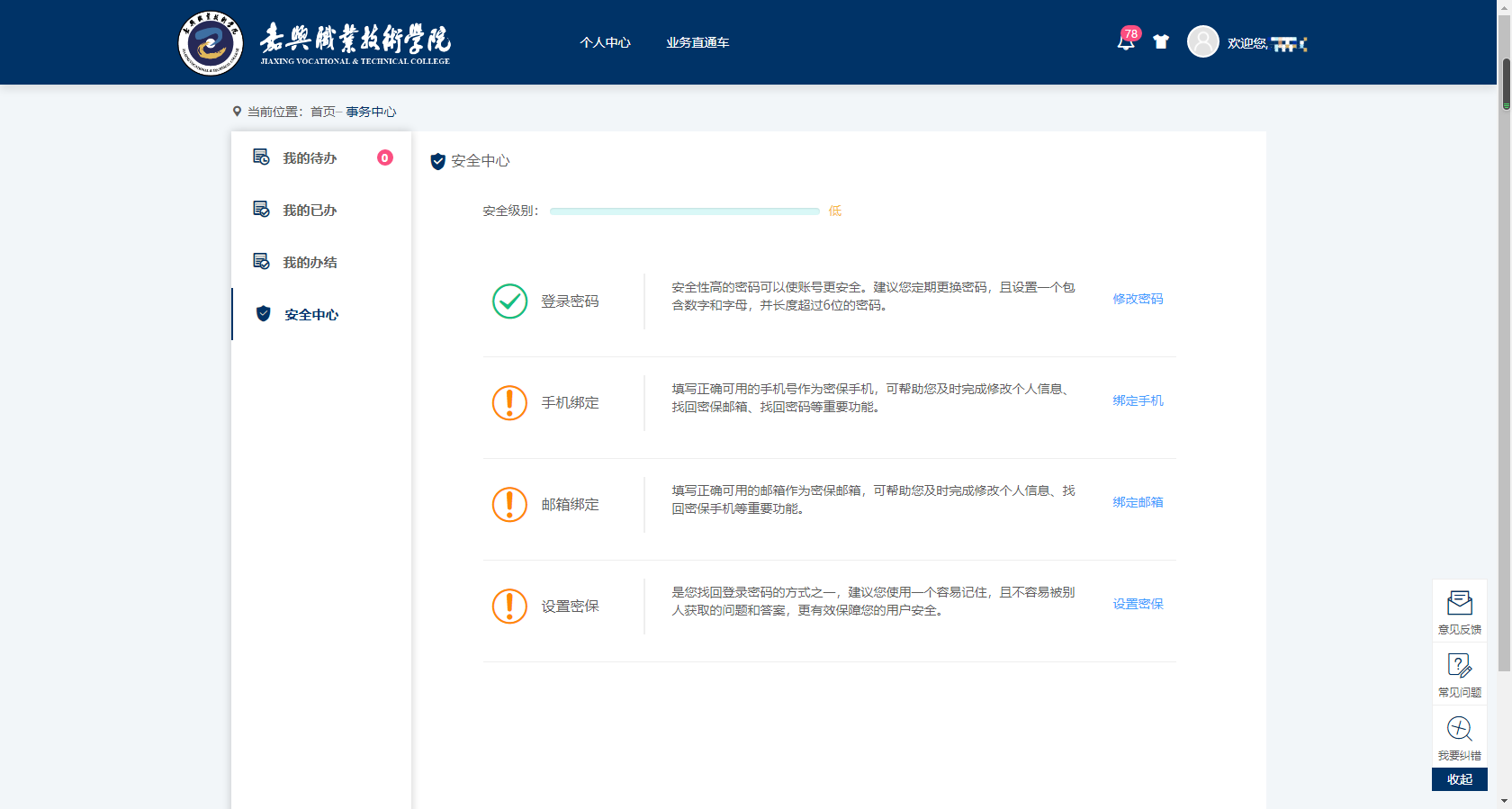This screenshot has height=809, width=1512.
Task: Select 我的办结 in the sidebar
Action: [x=310, y=263]
